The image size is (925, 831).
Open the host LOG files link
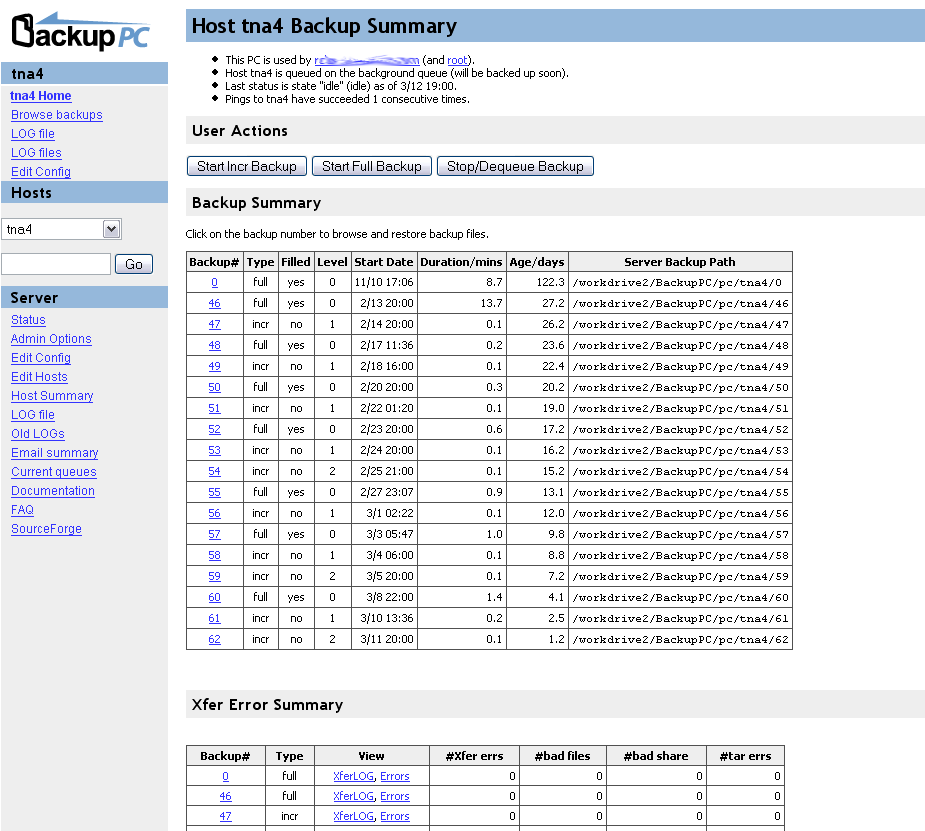(36, 152)
